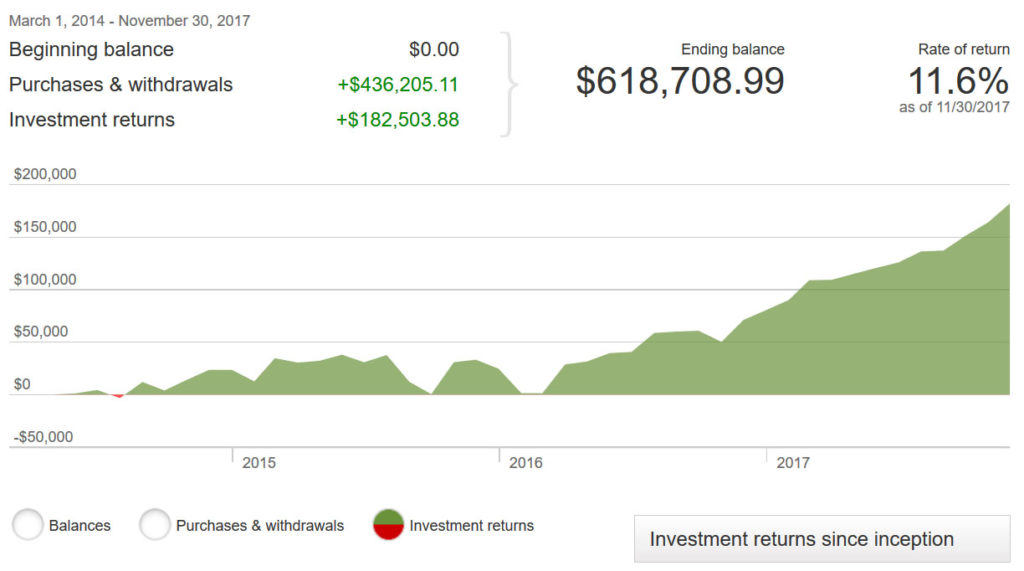Click the 2016 marker on the time axis
The image size is (1024, 571).
pyautogui.click(x=526, y=463)
